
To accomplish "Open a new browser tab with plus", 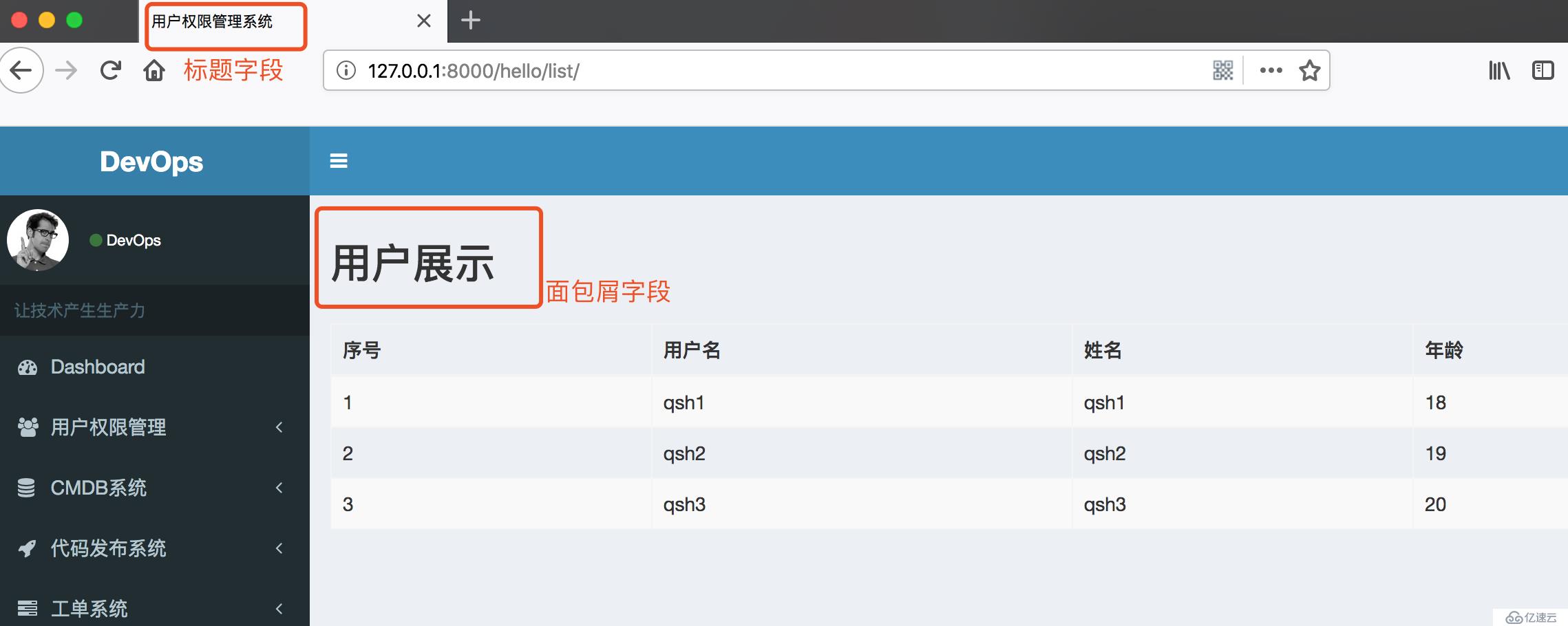I will pos(470,20).
